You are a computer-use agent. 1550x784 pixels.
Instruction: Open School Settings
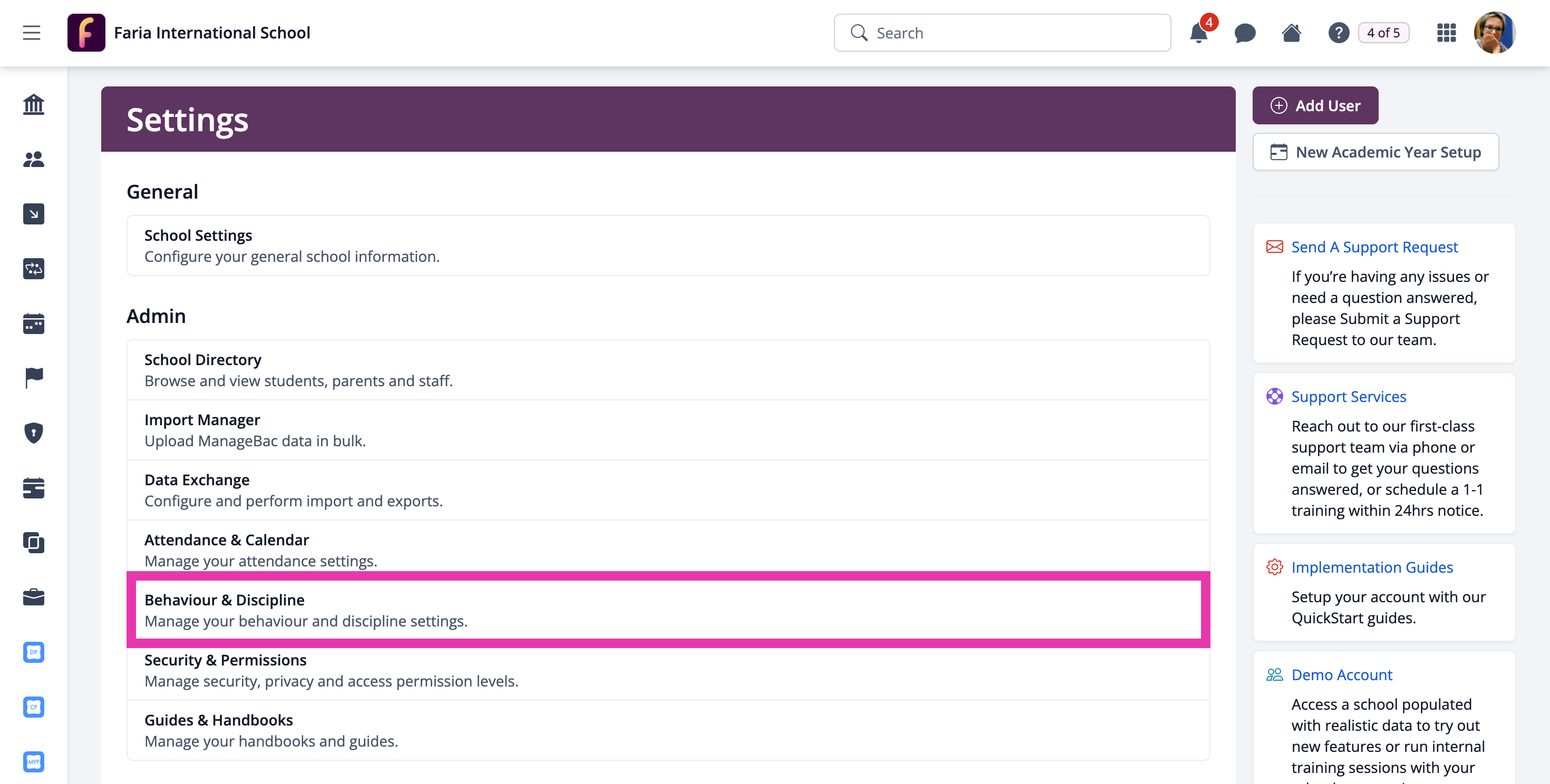point(668,246)
